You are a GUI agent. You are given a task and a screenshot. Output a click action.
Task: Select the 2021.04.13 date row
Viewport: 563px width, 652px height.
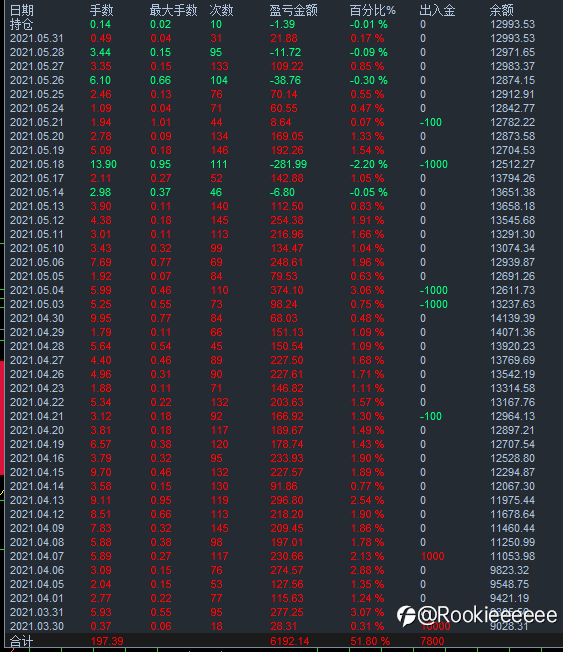pos(37,501)
